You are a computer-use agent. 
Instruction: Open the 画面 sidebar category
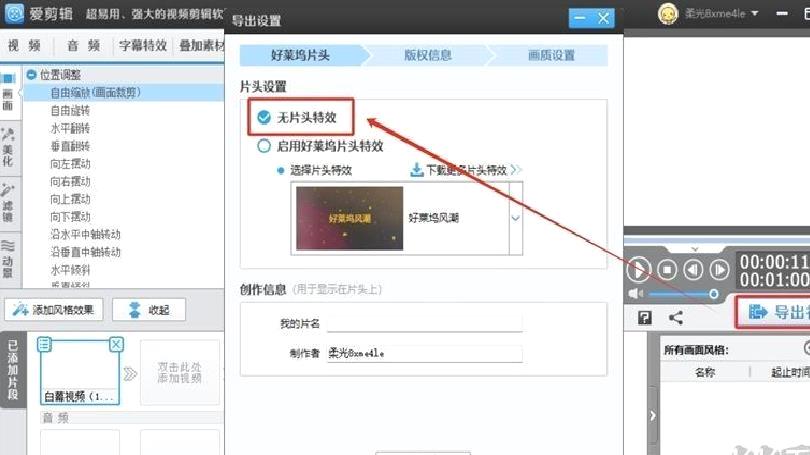(x=8, y=92)
